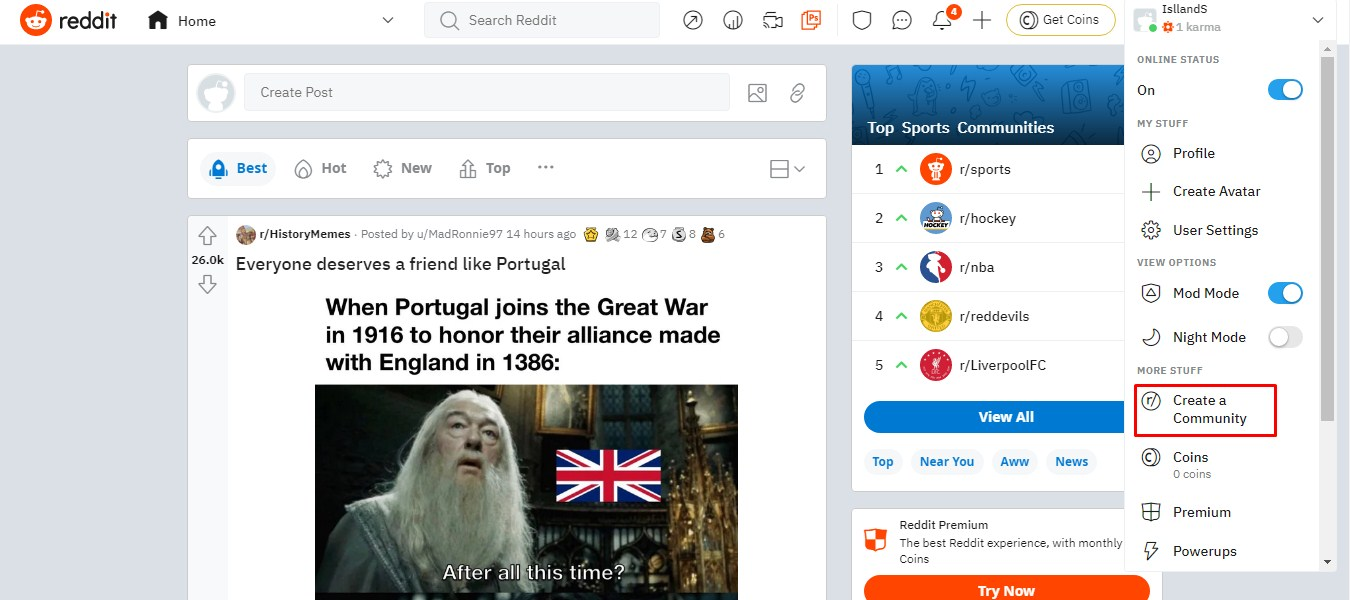
Task: Click the Create Avatar plus icon in menu
Action: pyautogui.click(x=1152, y=191)
